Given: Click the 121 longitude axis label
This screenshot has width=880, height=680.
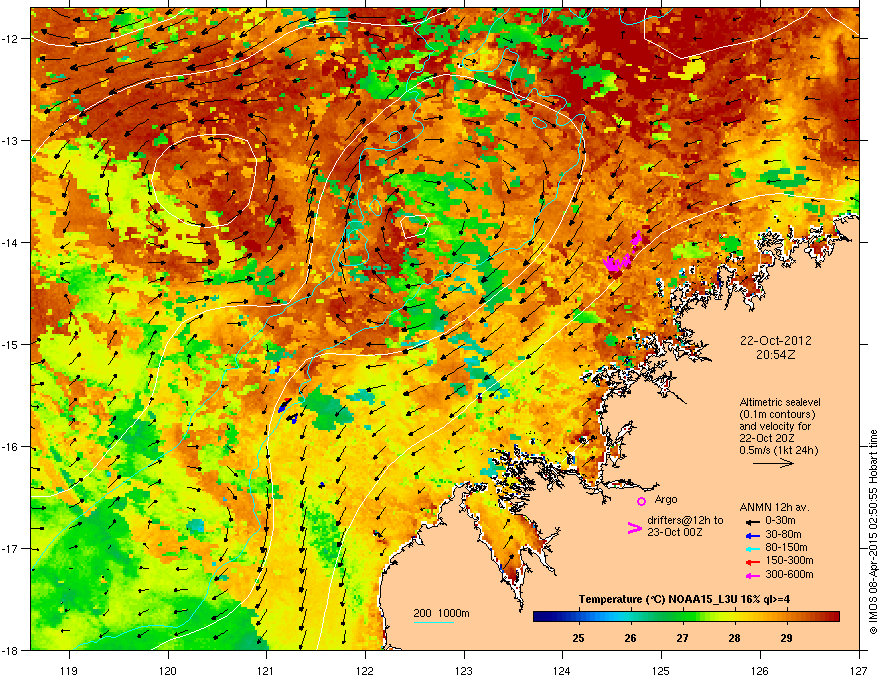Looking at the screenshot, I should (x=266, y=670).
